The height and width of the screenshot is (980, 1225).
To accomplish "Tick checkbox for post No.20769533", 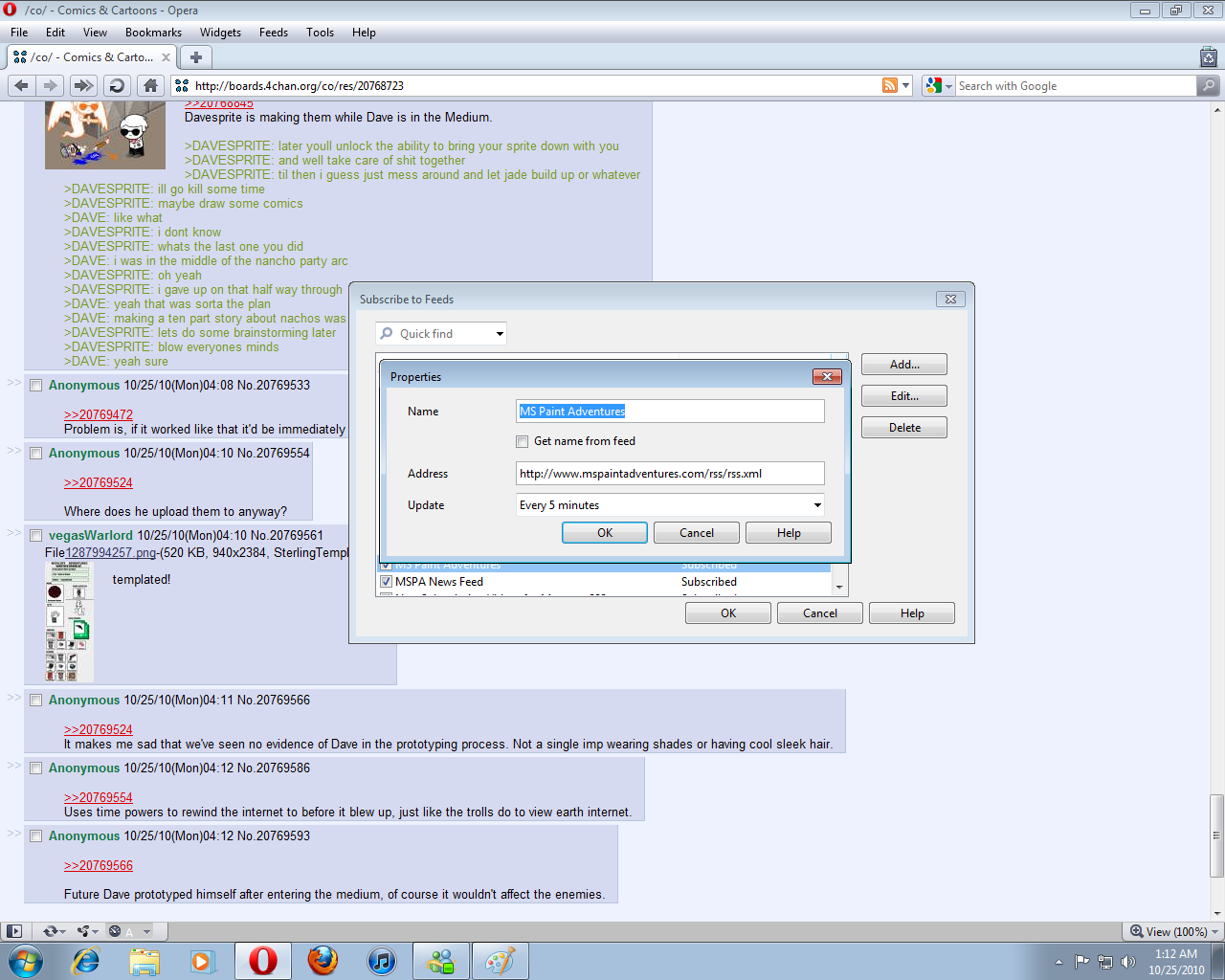I will [35, 386].
